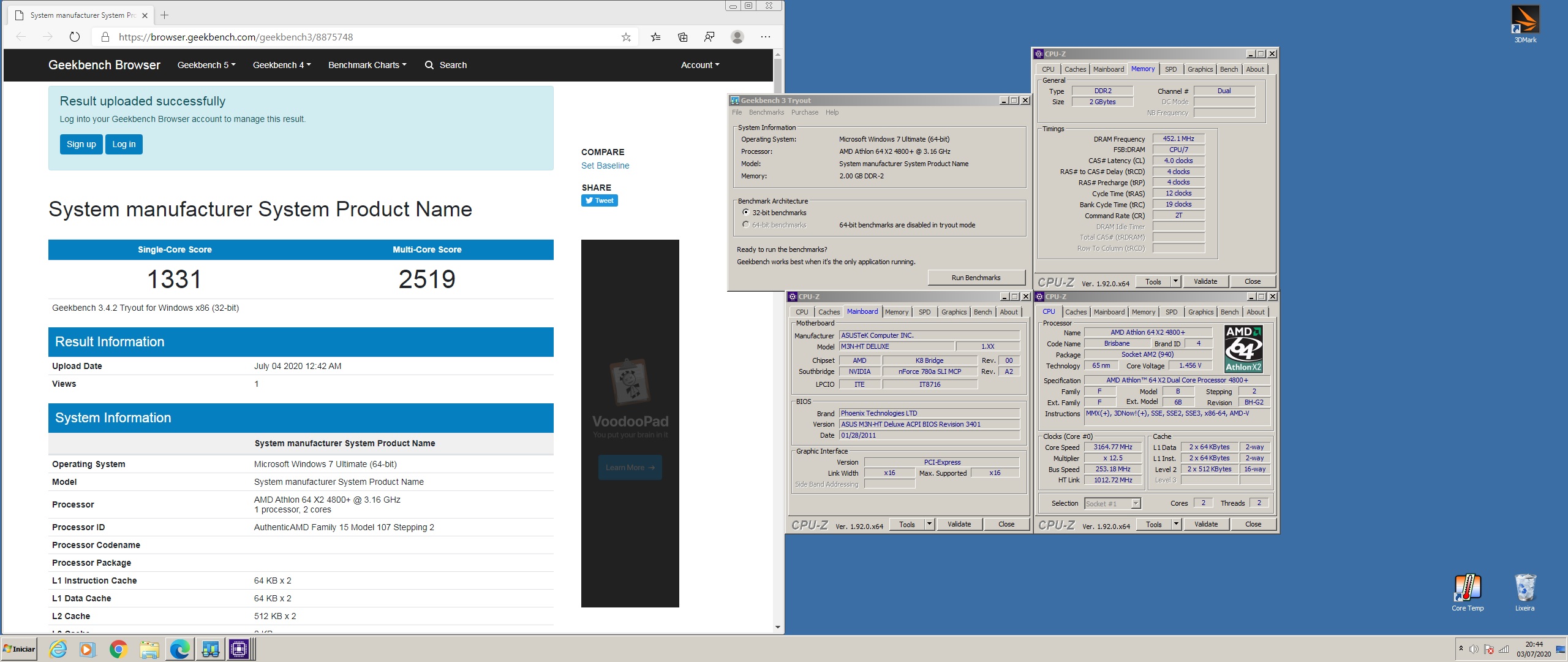This screenshot has width=1568, height=662.
Task: Open the Account dropdown menu
Action: click(700, 65)
